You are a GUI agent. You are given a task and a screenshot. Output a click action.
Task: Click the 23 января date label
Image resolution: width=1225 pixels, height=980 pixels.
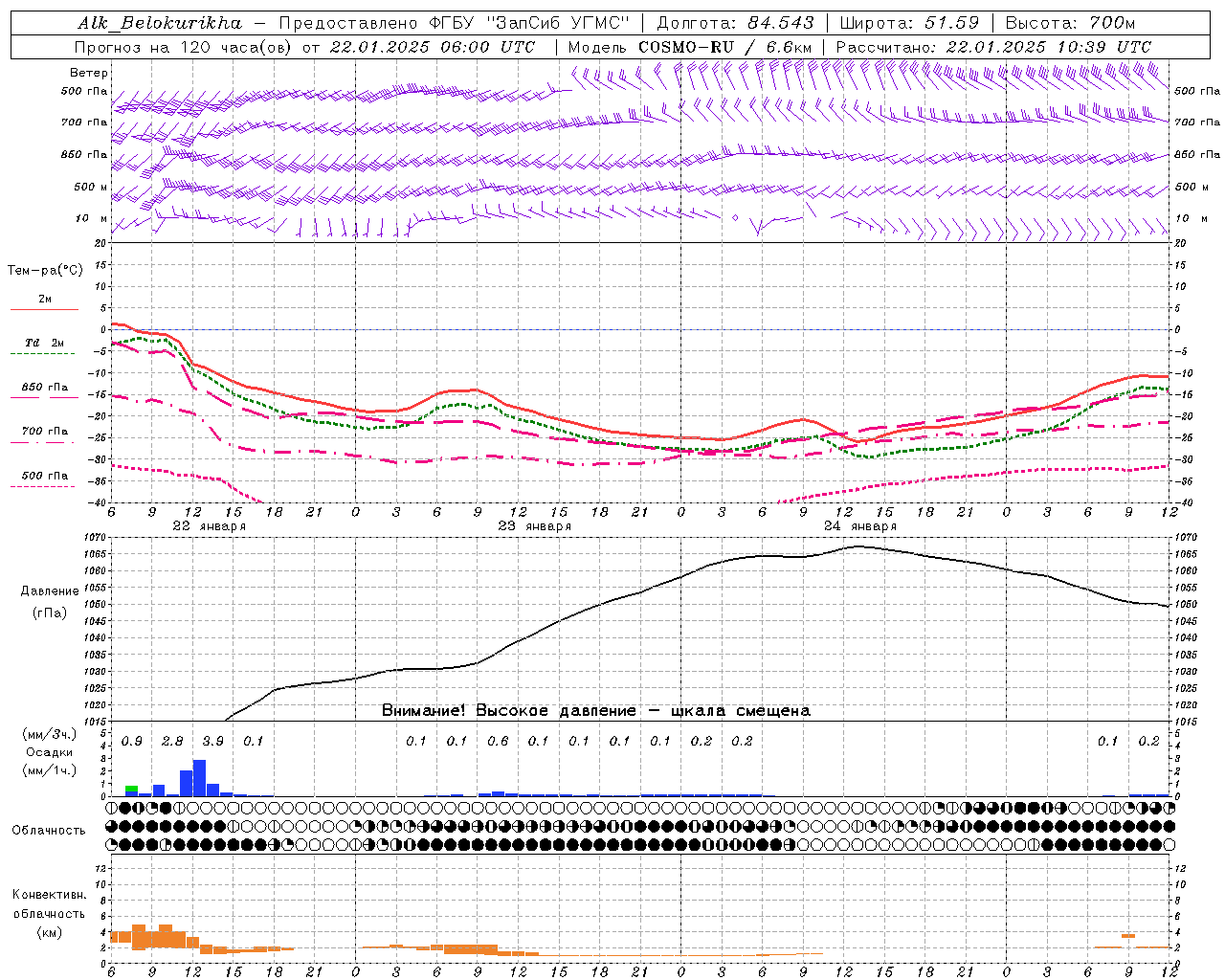pos(534,526)
